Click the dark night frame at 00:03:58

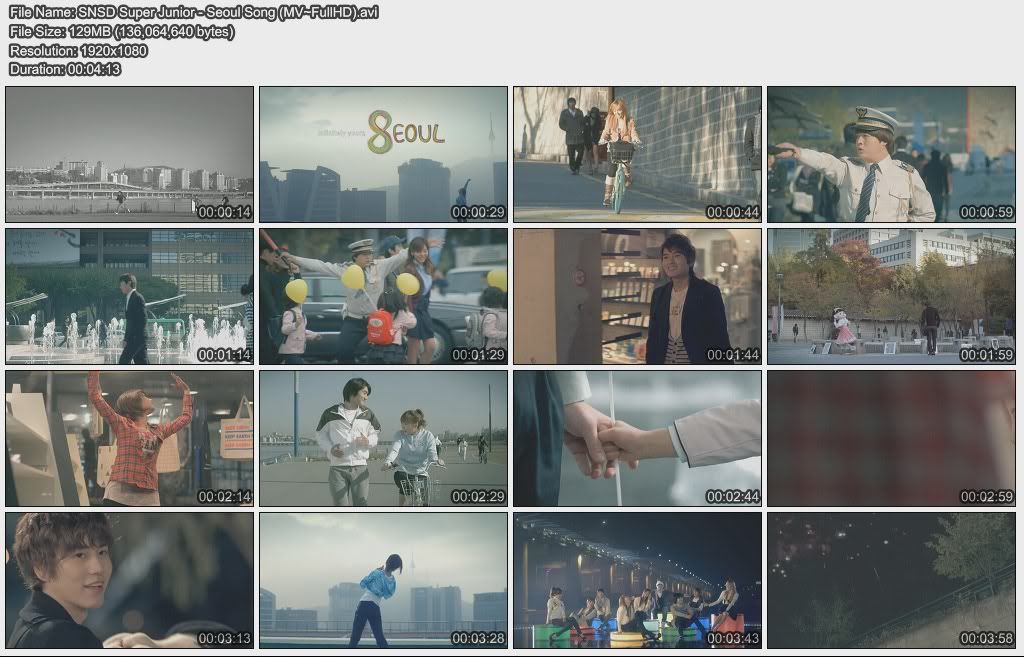point(891,580)
